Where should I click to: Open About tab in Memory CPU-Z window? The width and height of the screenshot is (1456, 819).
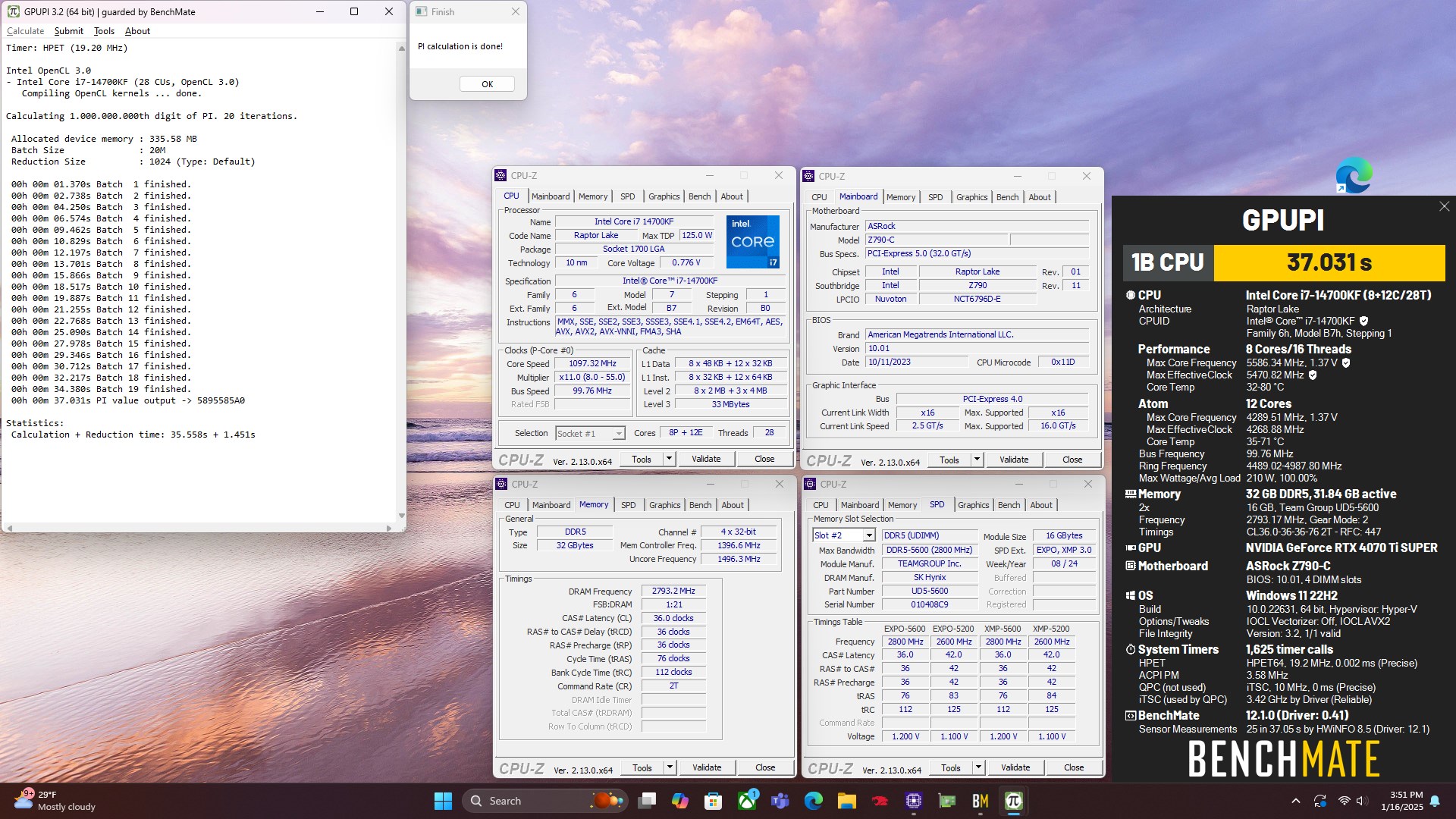point(733,505)
